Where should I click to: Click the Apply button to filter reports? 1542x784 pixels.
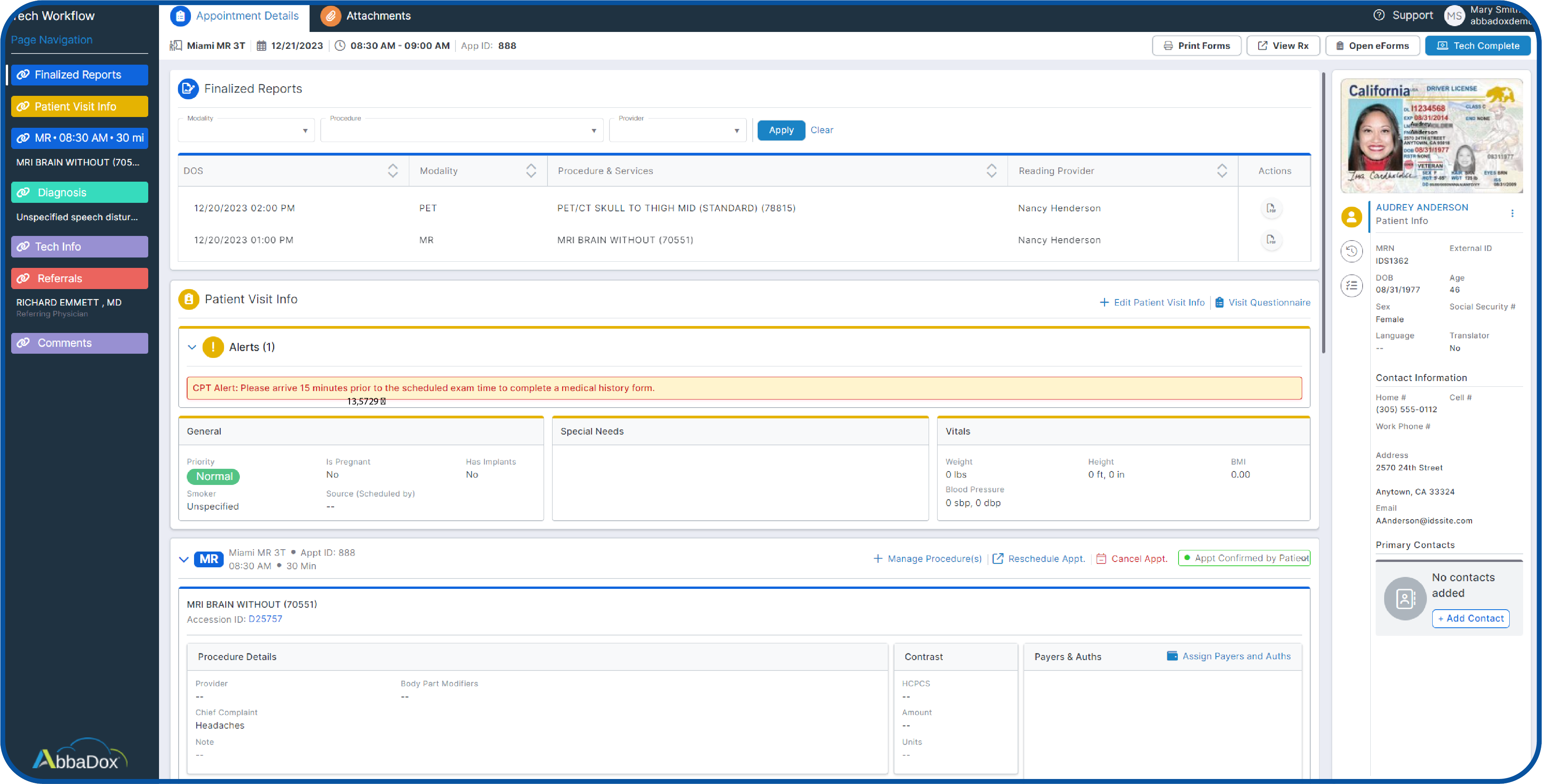pyautogui.click(x=780, y=130)
